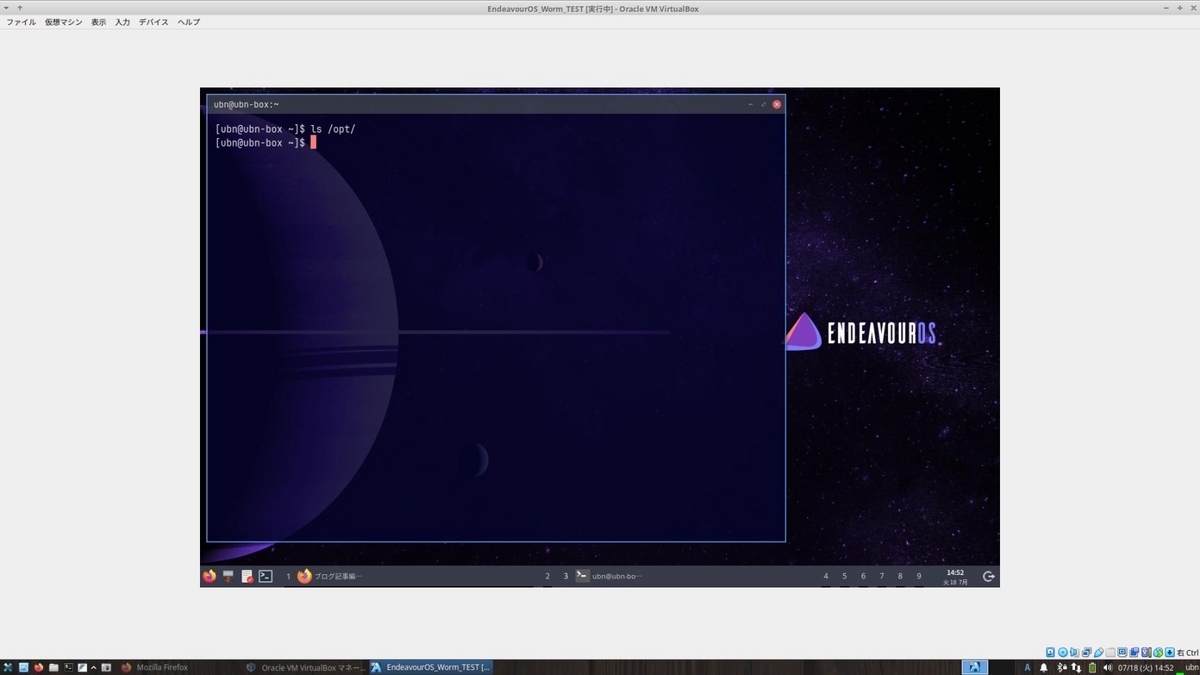Click the VirtualBox hard disk activity indicator

click(x=1050, y=652)
